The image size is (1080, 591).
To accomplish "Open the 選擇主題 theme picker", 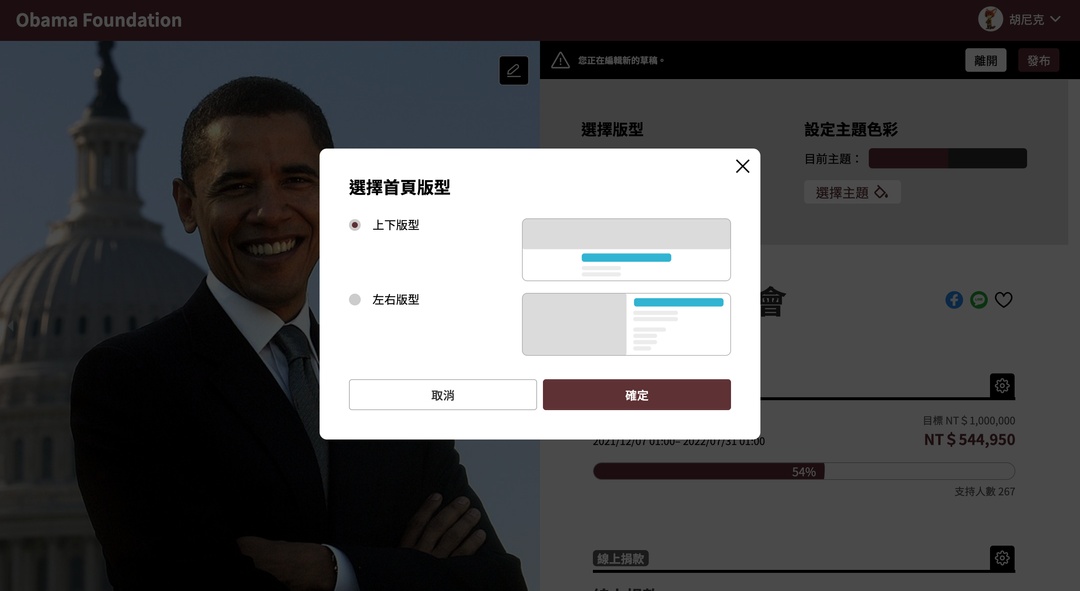I will click(852, 192).
